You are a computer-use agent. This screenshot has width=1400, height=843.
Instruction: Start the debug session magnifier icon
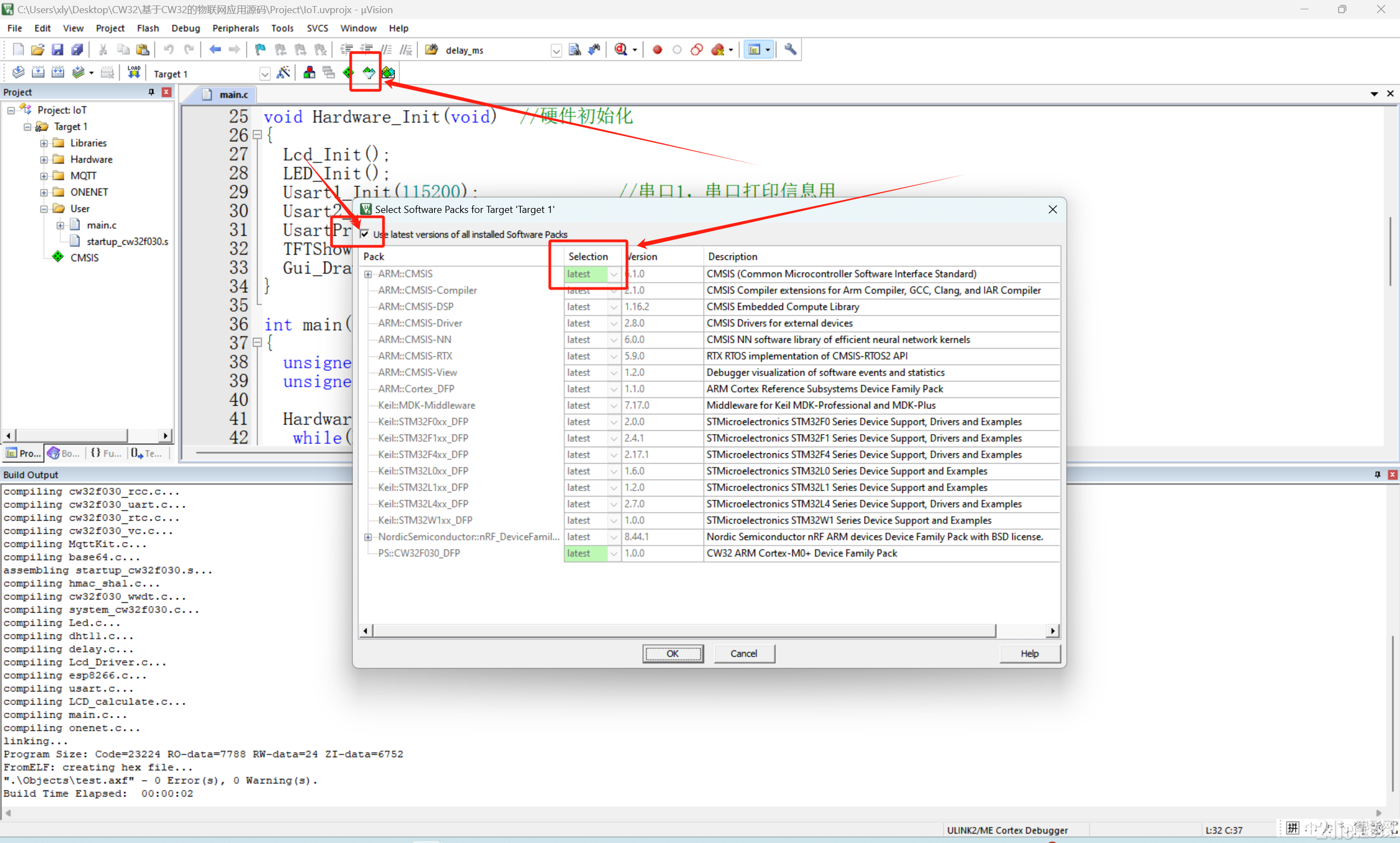coord(621,50)
